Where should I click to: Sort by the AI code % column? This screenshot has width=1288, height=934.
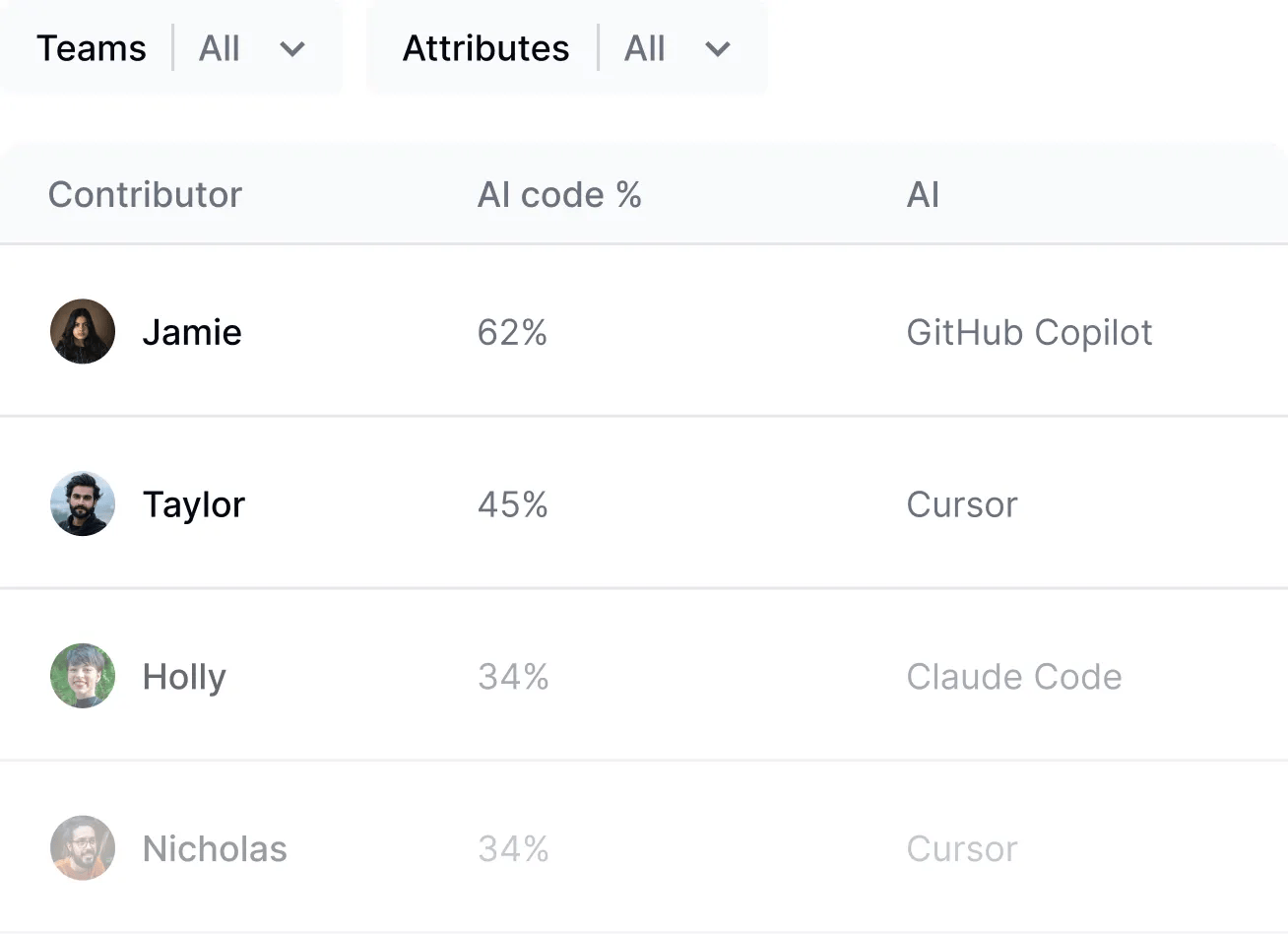click(x=558, y=195)
